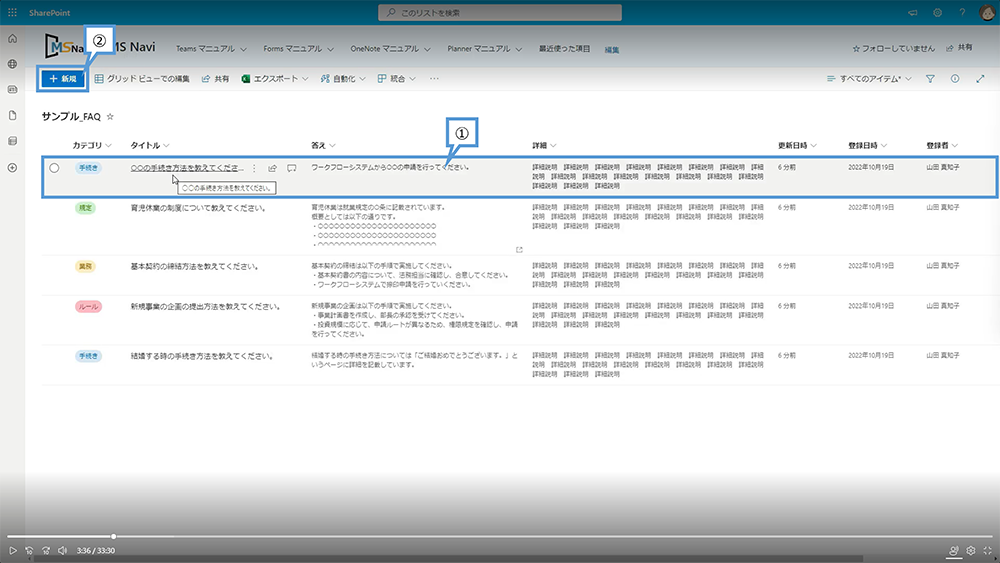Click the 新規事業の企画の提出方法を教えてください title
1000x563 pixels.
pyautogui.click(x=206, y=307)
